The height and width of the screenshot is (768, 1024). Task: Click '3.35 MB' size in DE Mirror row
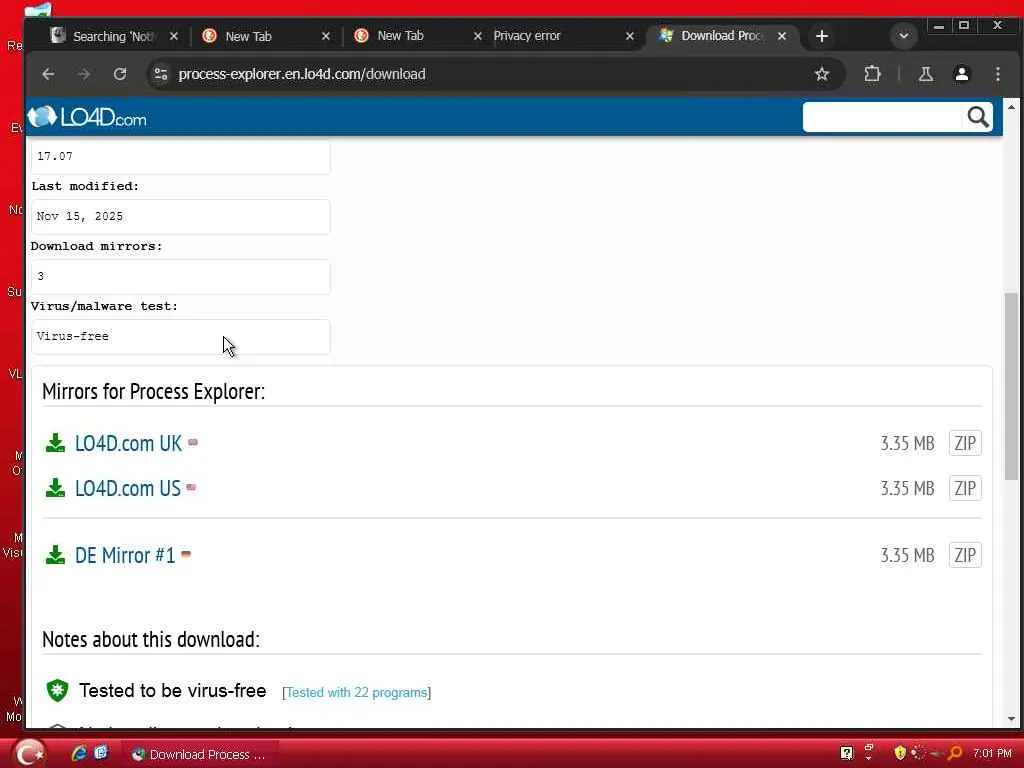click(x=907, y=555)
